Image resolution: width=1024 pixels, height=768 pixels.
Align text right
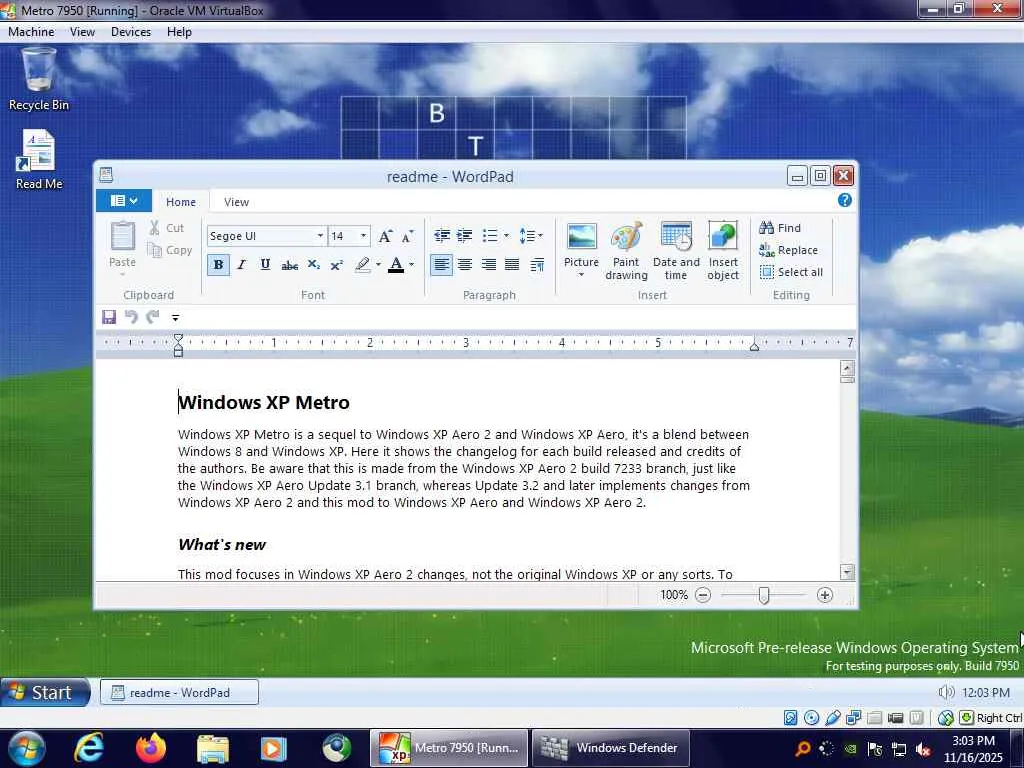click(x=488, y=264)
